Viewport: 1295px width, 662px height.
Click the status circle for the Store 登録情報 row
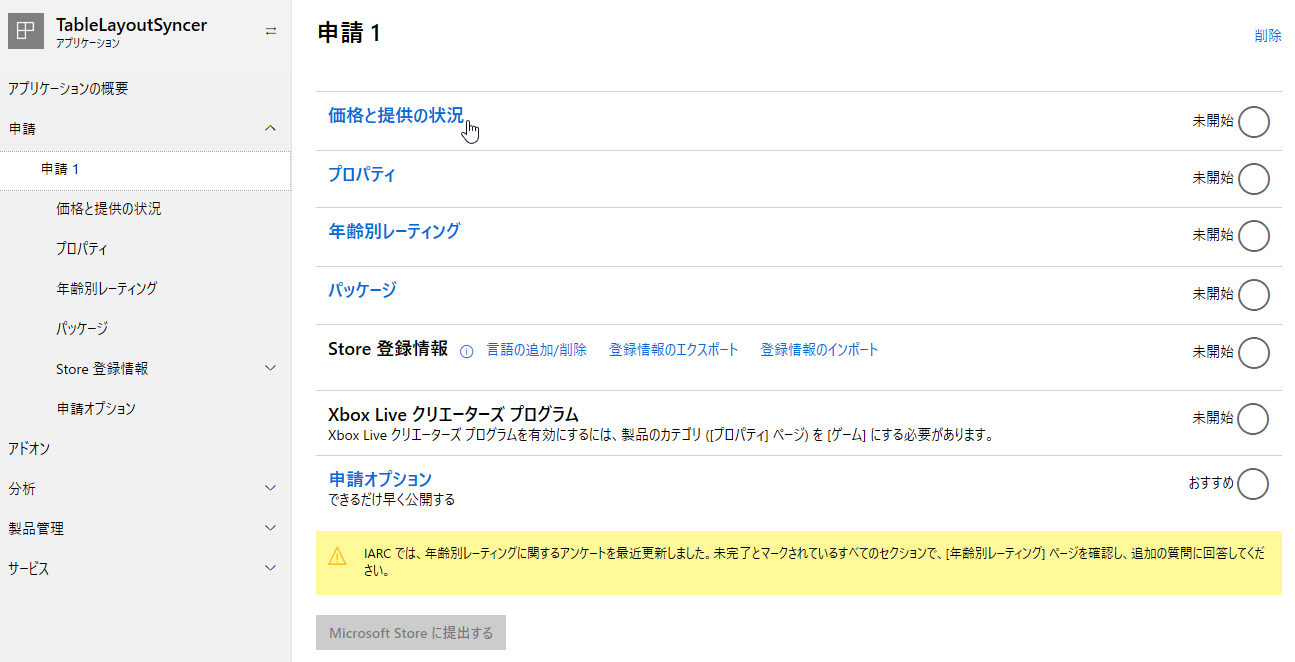pyautogui.click(x=1254, y=353)
